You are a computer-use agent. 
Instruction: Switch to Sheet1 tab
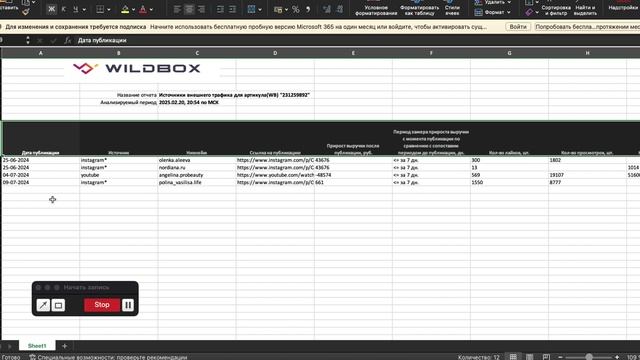pos(37,346)
